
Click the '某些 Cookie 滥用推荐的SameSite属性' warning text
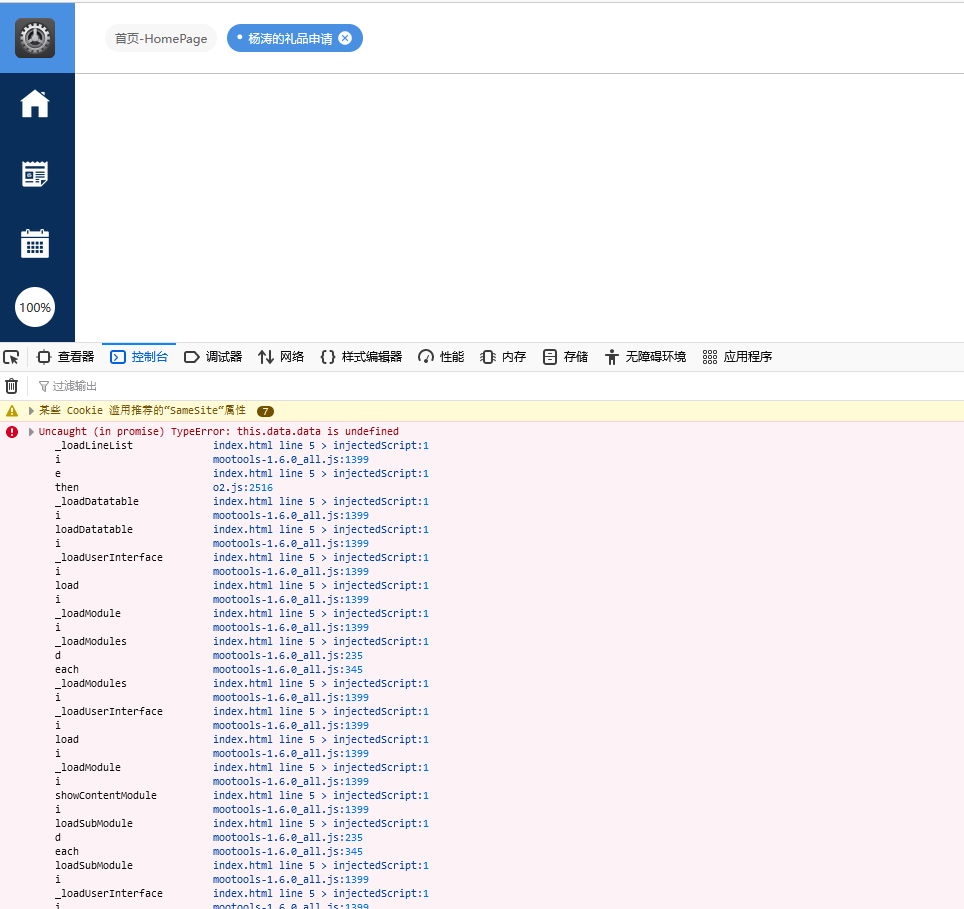143,411
